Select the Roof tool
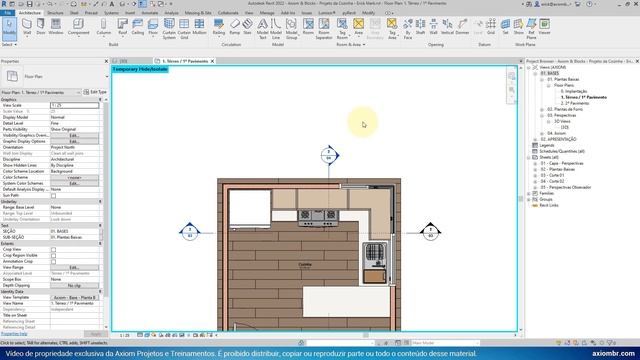Viewport: 640px width, 360px height. (x=122, y=27)
